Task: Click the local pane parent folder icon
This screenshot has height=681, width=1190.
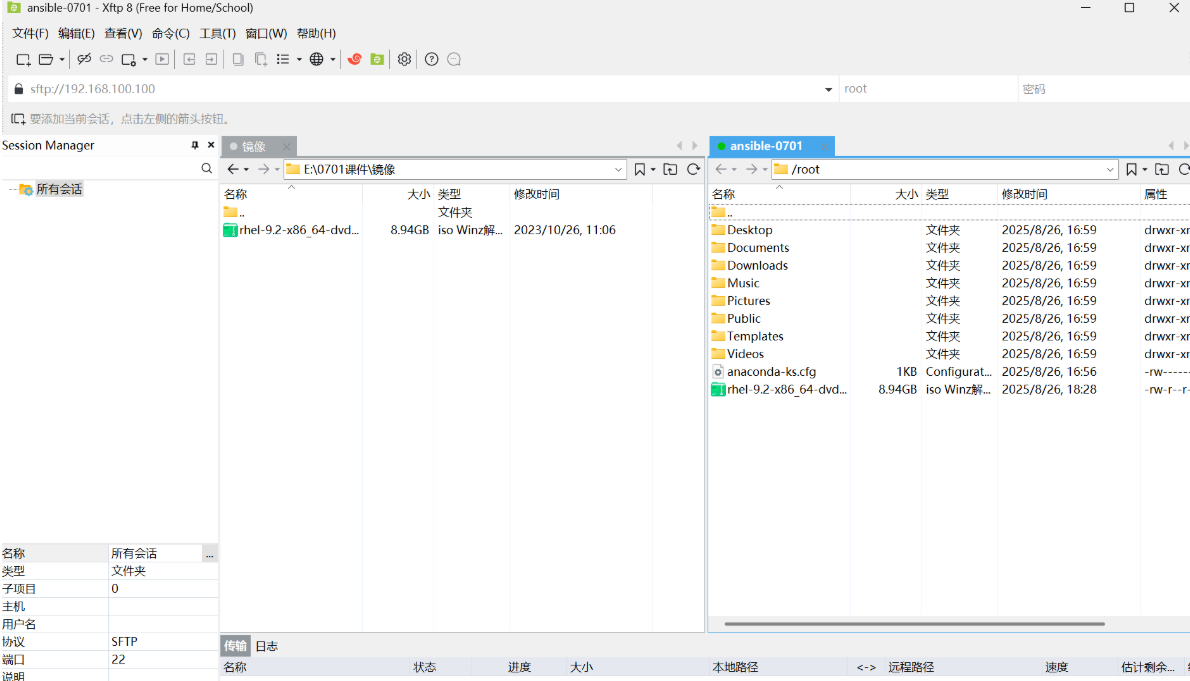Action: pos(670,169)
